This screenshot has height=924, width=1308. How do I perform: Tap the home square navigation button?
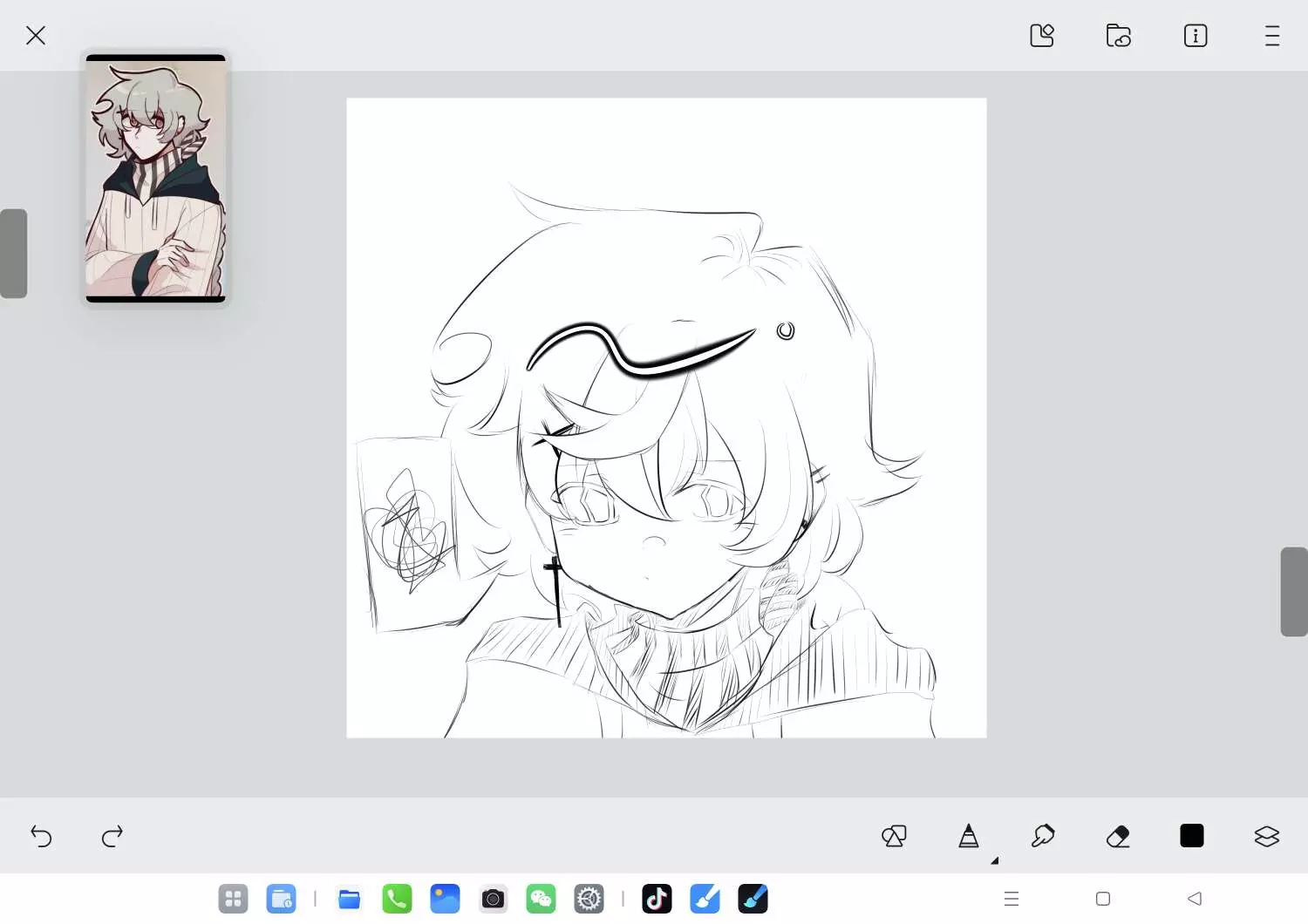1103,899
